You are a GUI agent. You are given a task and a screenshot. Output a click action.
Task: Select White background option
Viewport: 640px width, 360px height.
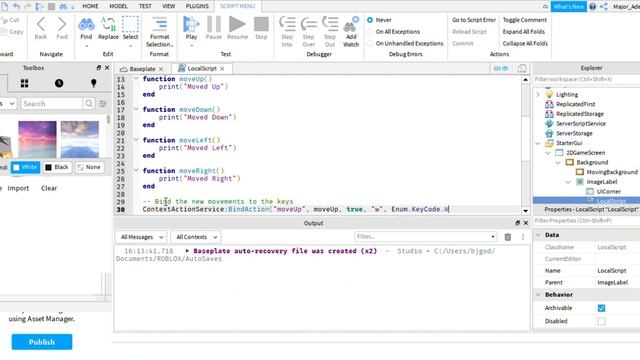(x=25, y=167)
